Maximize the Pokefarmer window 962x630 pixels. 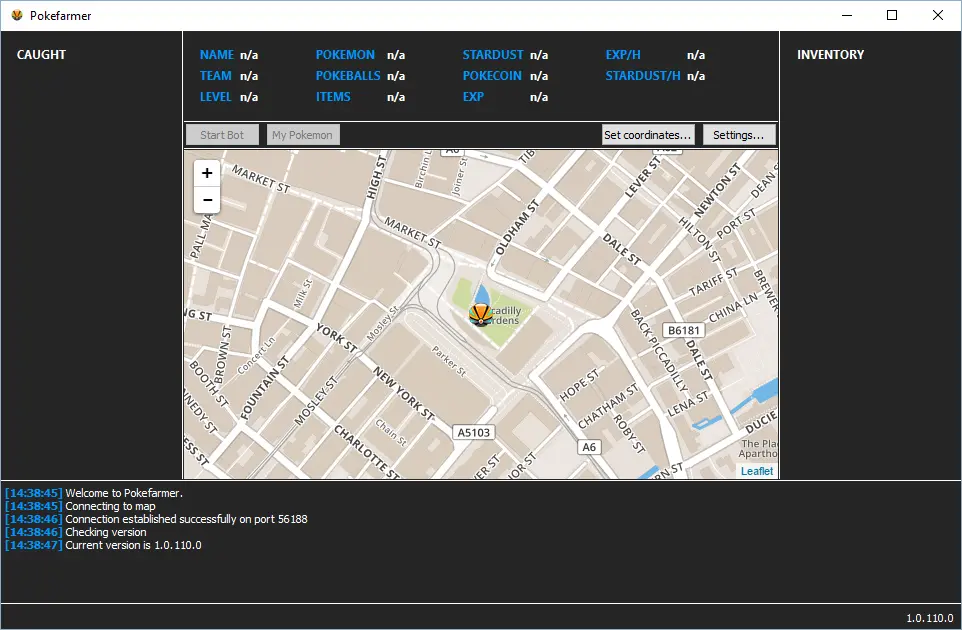pyautogui.click(x=892, y=15)
